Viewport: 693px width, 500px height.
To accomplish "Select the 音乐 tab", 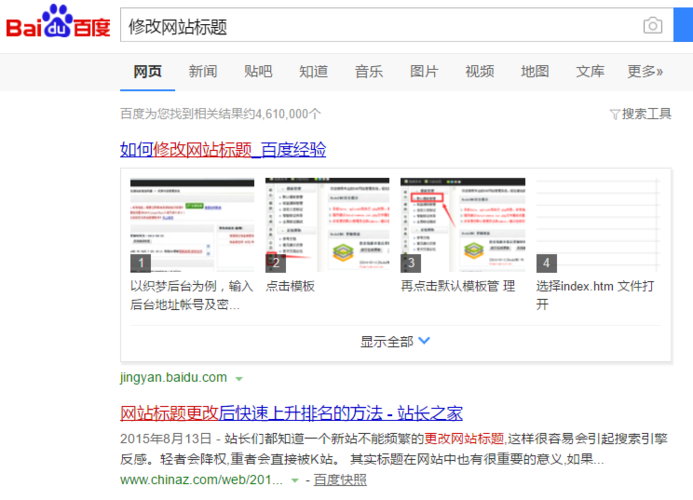I will (x=368, y=72).
